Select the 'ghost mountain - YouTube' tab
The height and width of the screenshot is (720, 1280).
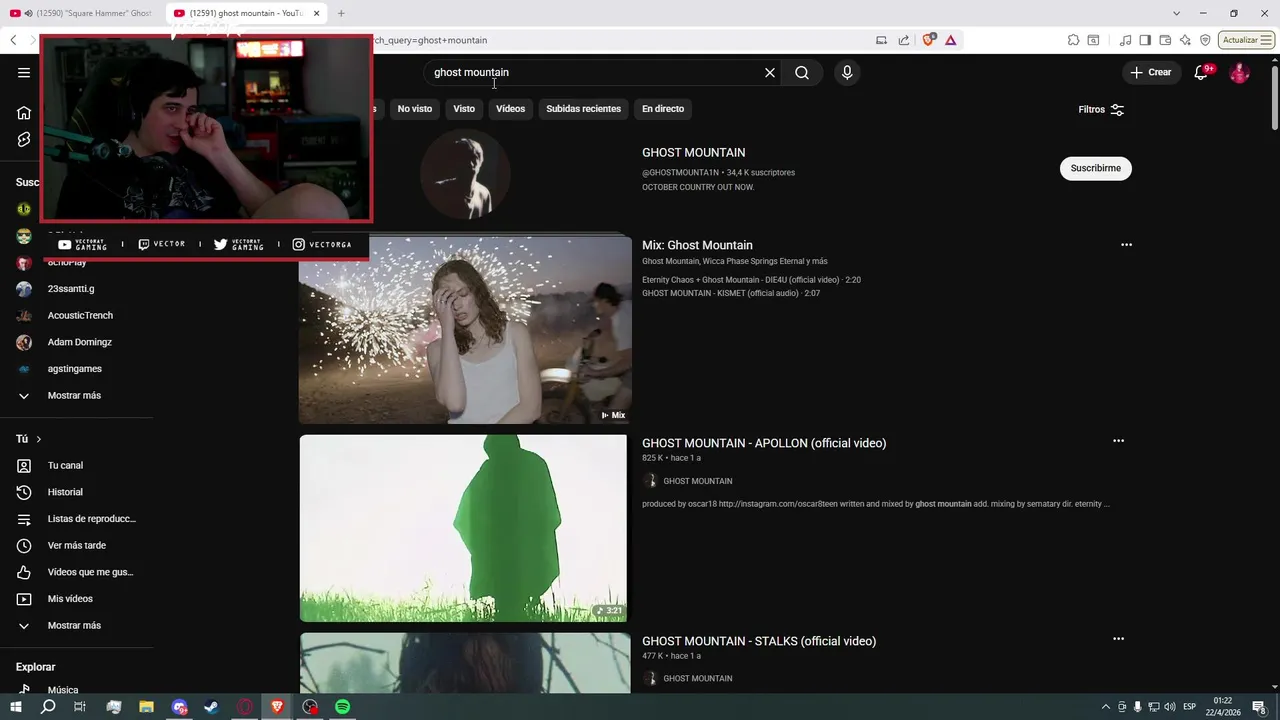point(245,13)
